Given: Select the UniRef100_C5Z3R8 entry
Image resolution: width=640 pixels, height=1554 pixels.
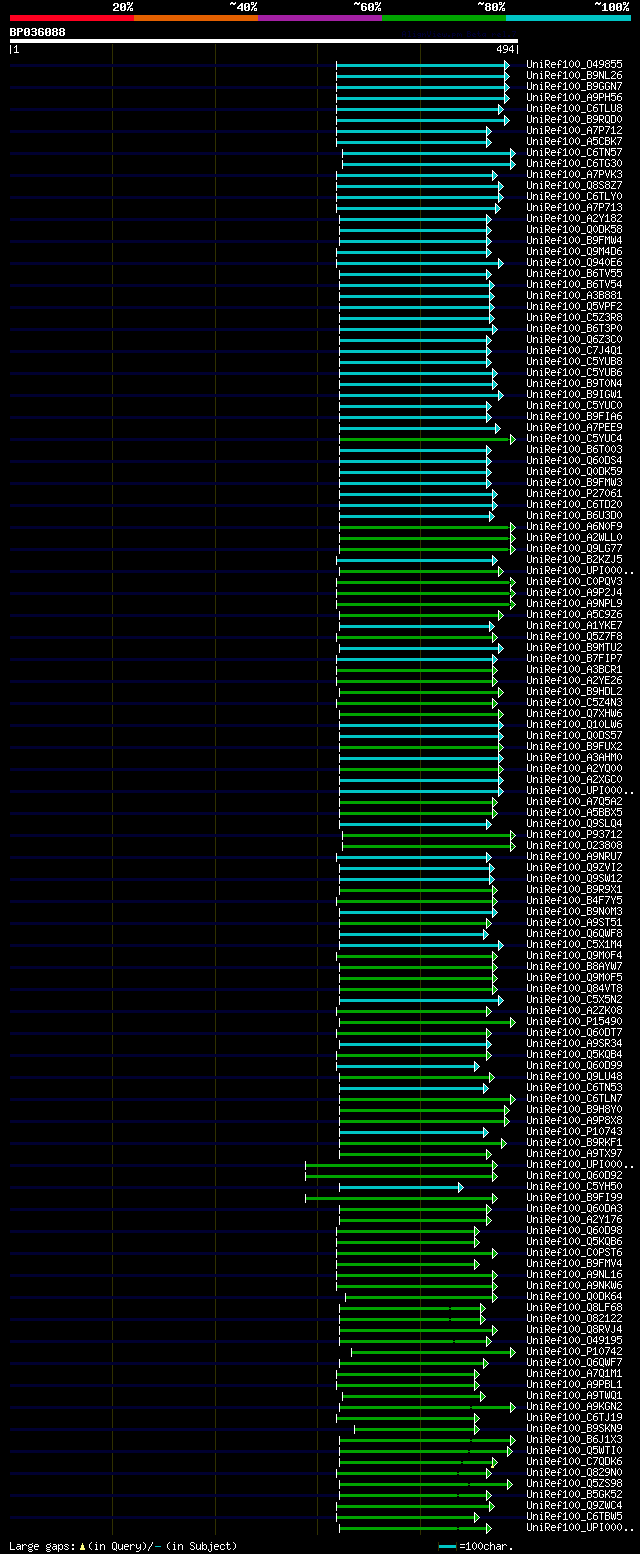Looking at the screenshot, I should 575,317.
